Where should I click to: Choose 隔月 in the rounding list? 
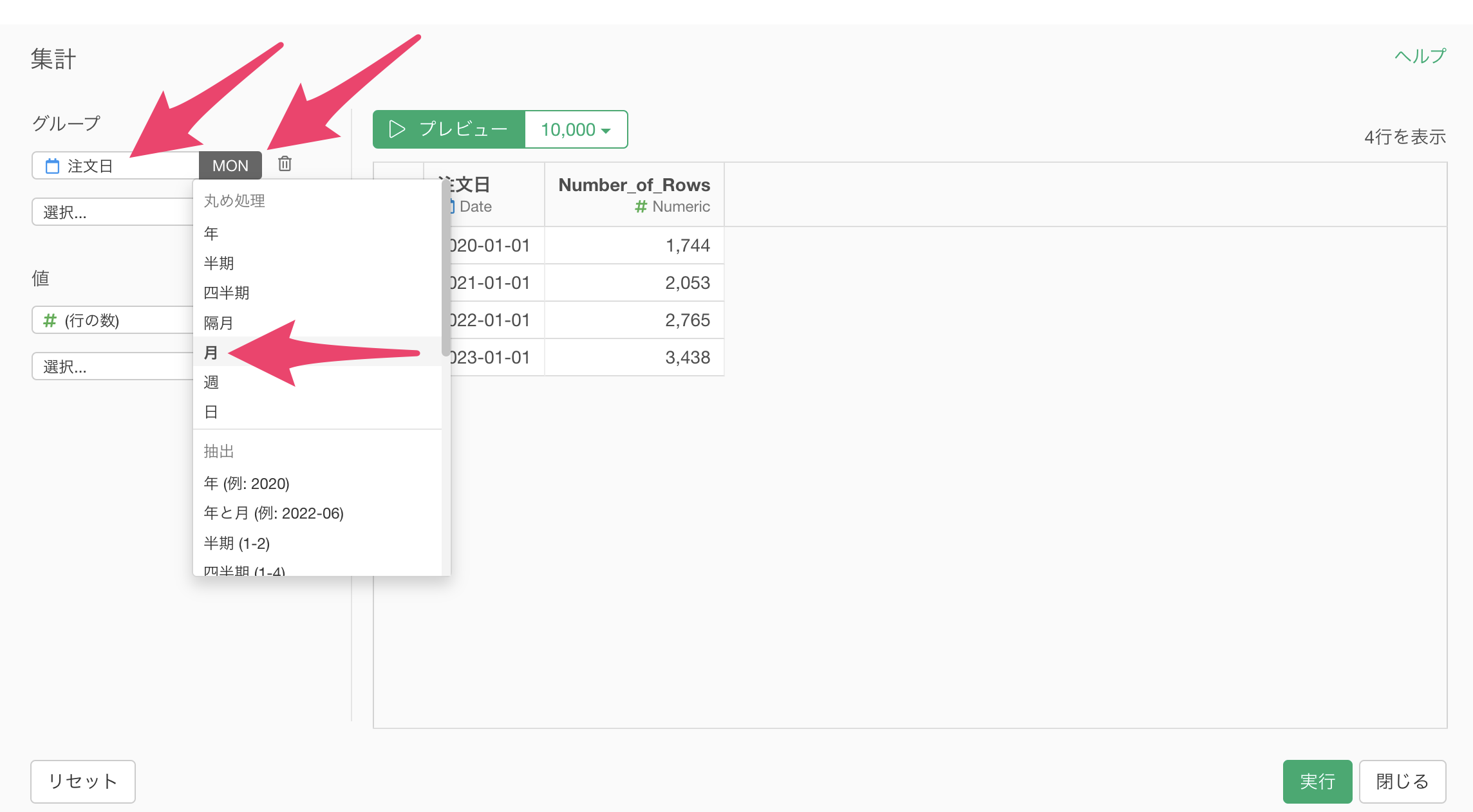pos(317,322)
